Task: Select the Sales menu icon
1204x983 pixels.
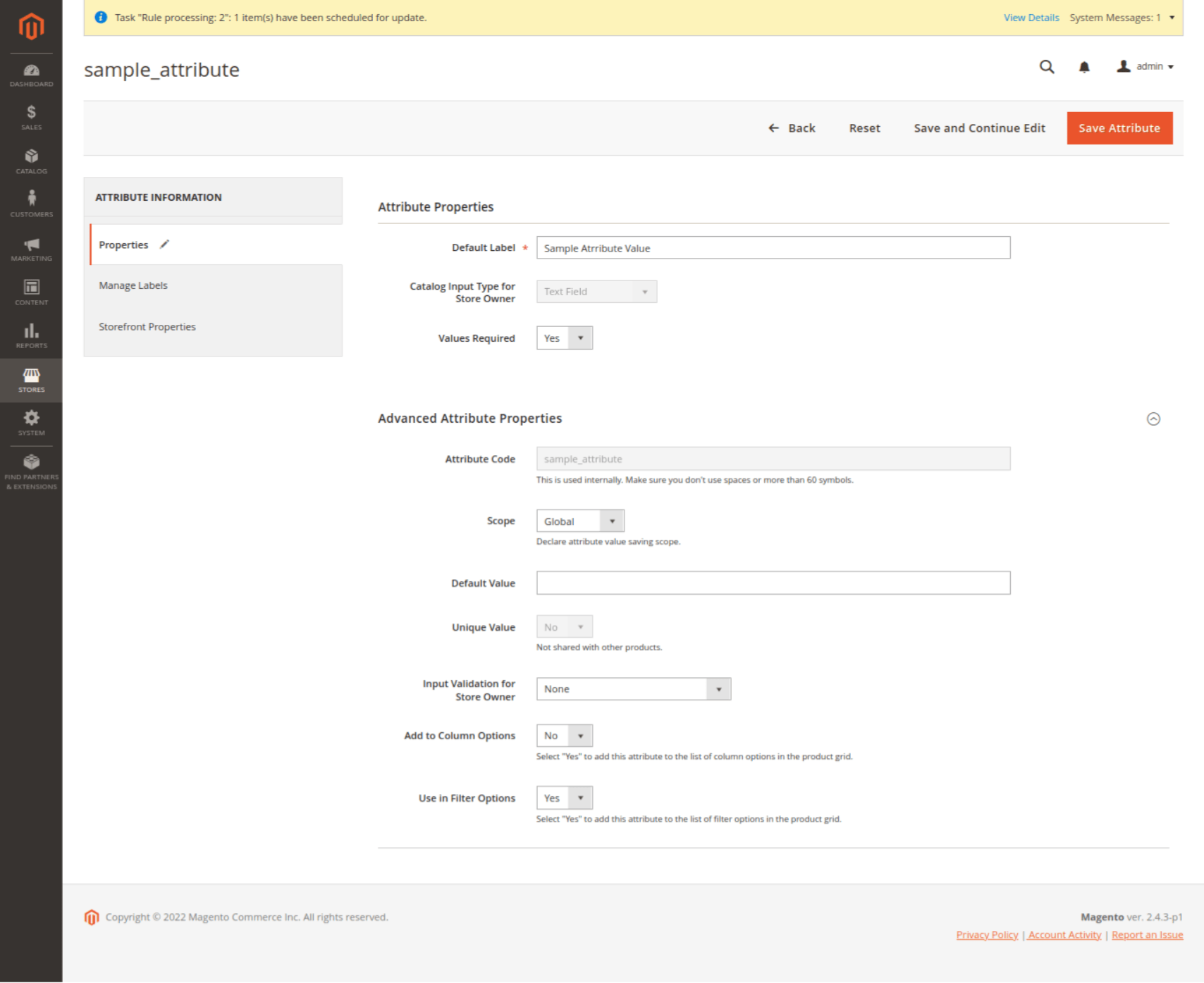Action: coord(31,118)
